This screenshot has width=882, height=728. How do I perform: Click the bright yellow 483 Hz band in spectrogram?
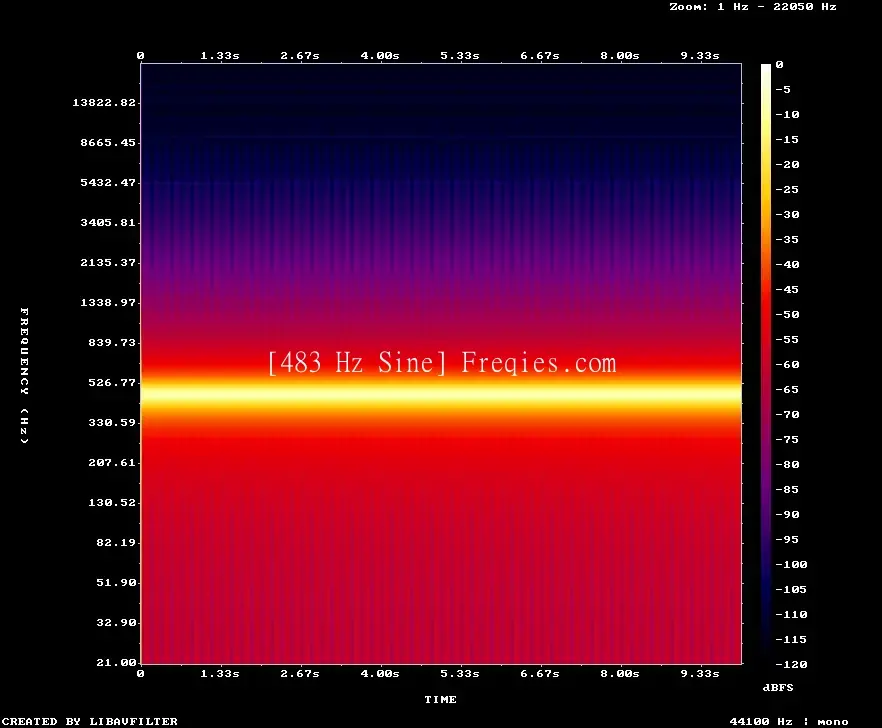coord(441,393)
